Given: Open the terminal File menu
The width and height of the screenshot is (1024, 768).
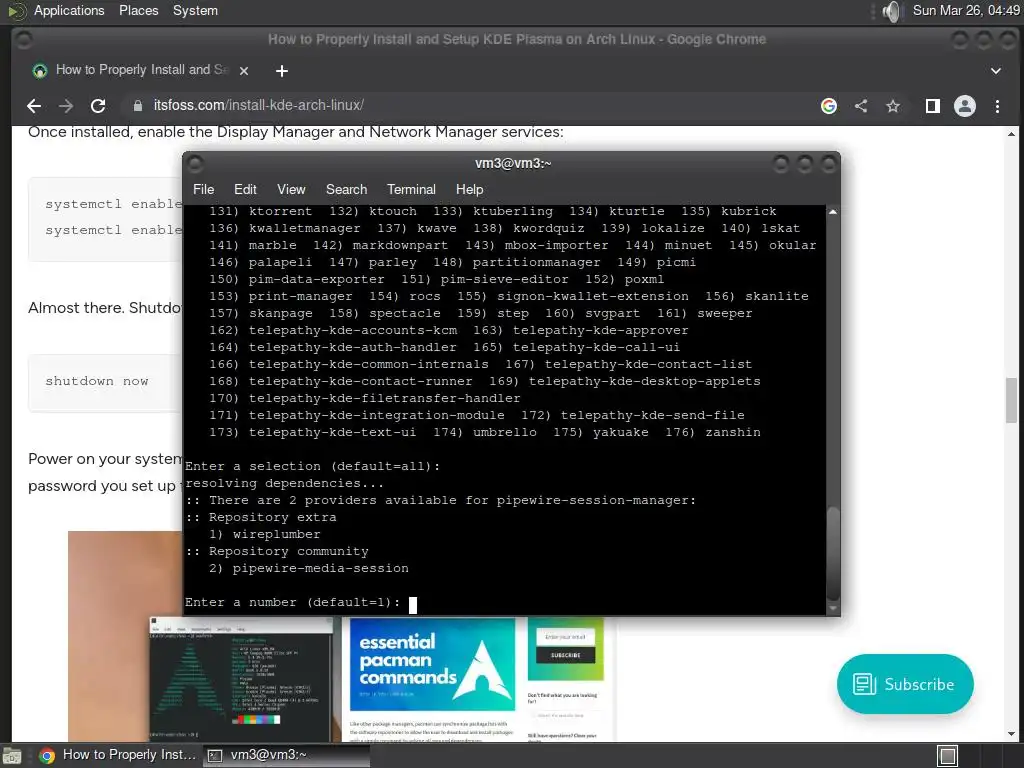Looking at the screenshot, I should click(203, 189).
